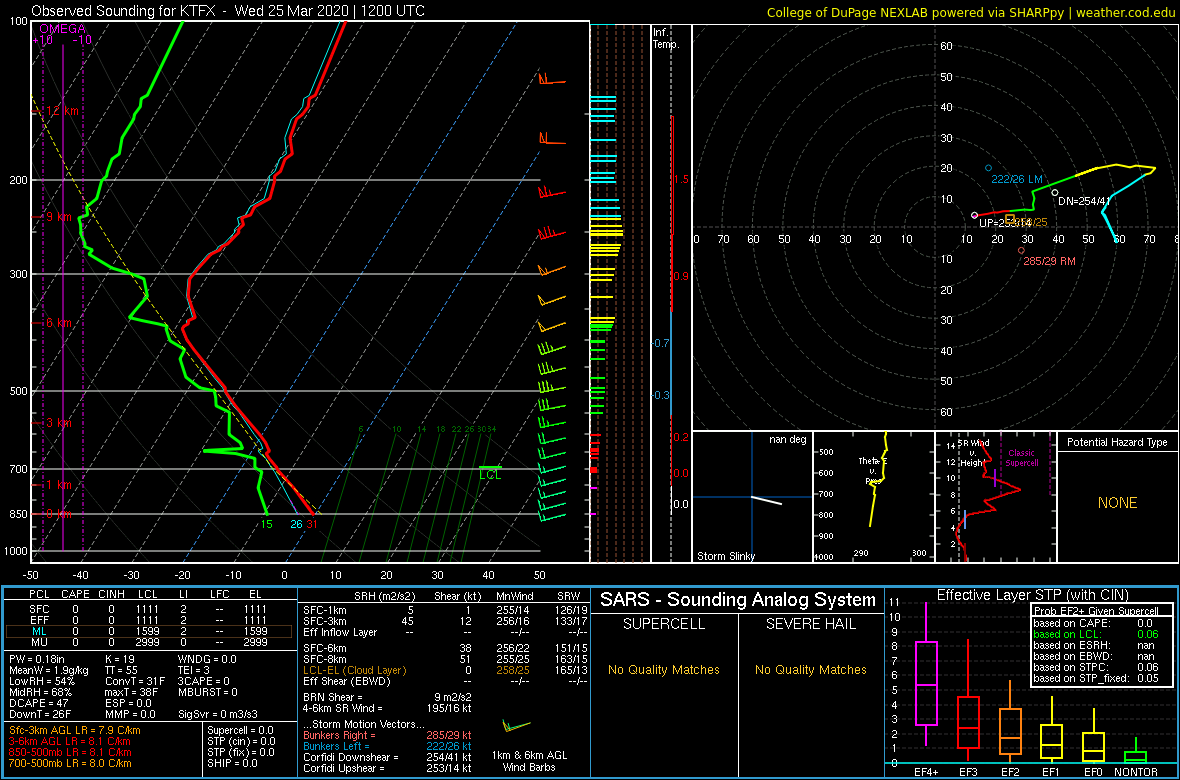The image size is (1180, 780).
Task: Click the magenta 'OMEGA' label
Action: tap(62, 29)
